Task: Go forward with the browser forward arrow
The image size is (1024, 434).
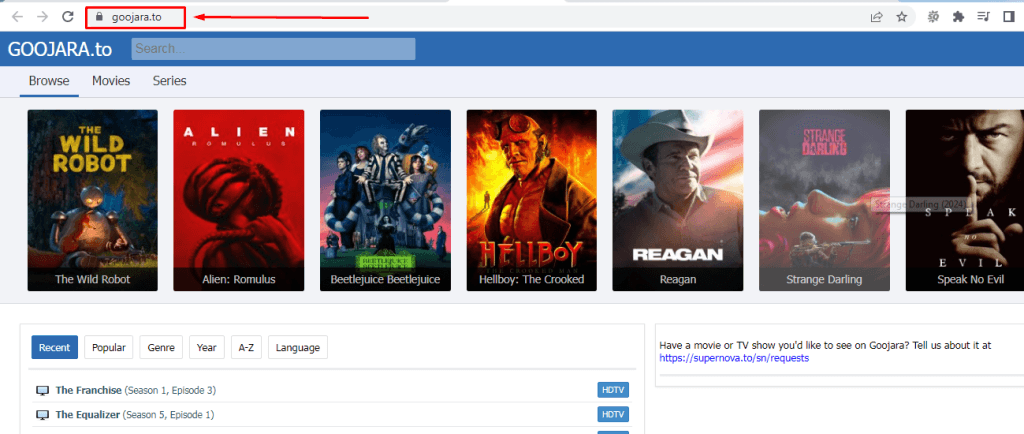Action: (42, 17)
